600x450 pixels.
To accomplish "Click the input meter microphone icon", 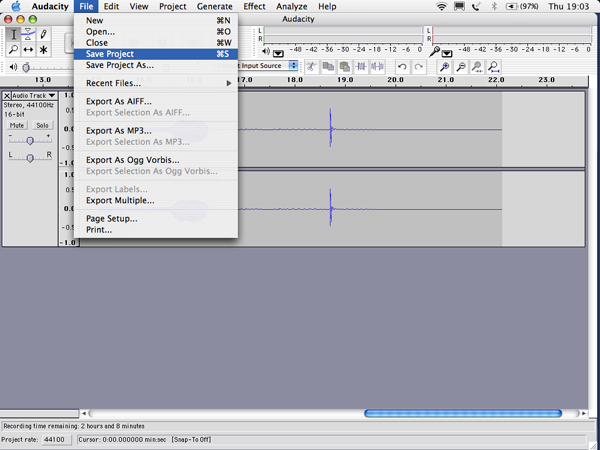I will (434, 52).
